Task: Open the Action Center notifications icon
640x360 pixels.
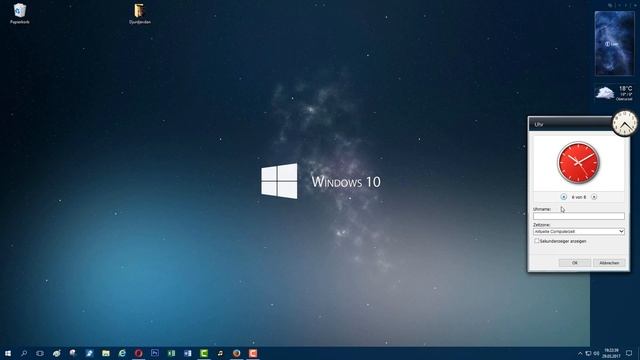Action: click(x=629, y=353)
